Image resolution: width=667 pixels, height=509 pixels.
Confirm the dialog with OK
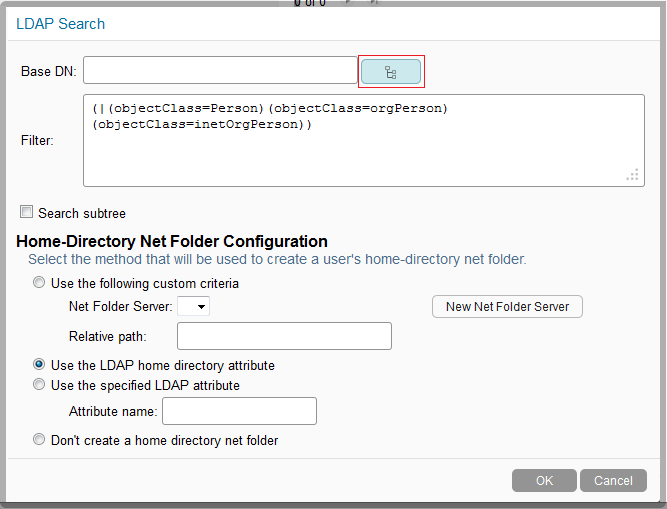(x=544, y=481)
